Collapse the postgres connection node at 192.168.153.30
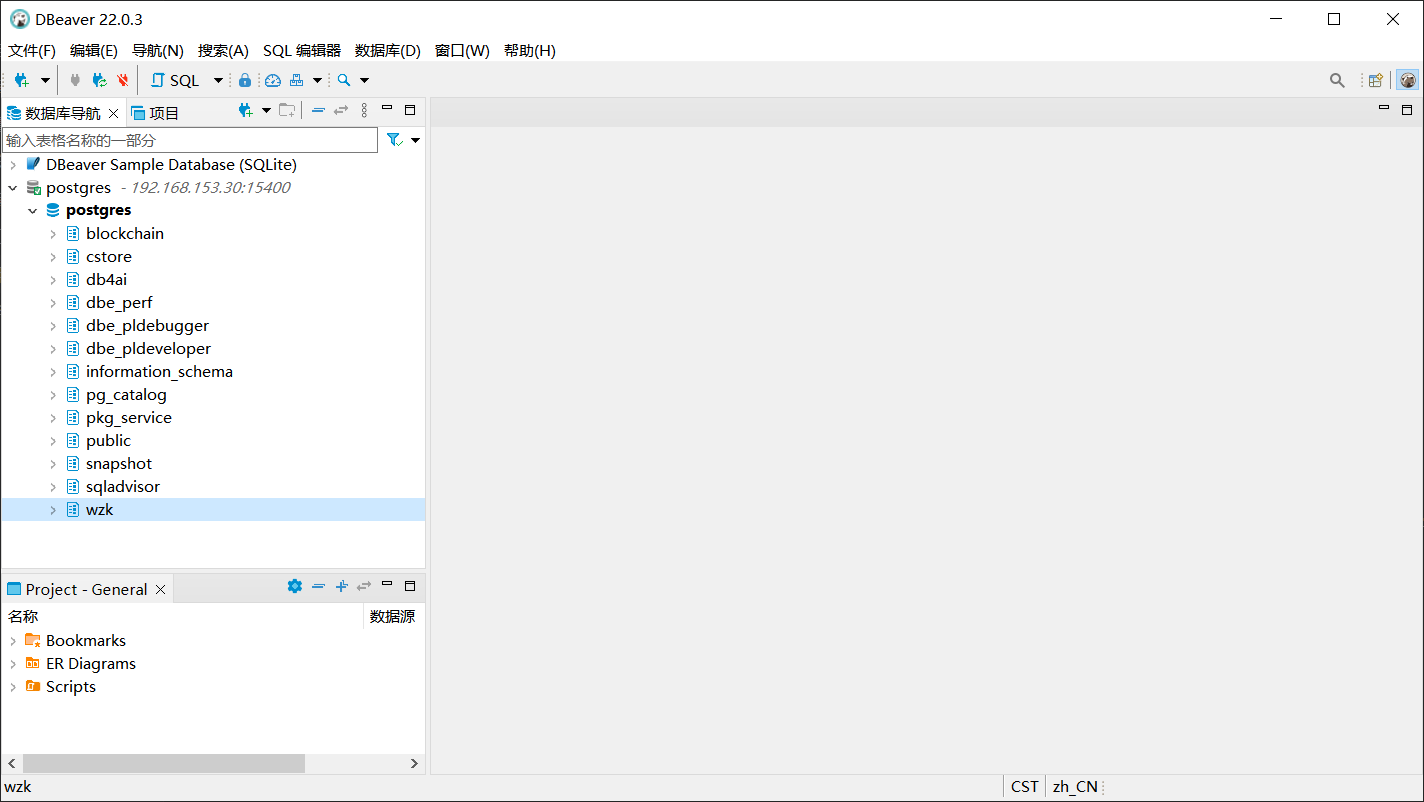This screenshot has height=802, width=1424. coord(13,188)
